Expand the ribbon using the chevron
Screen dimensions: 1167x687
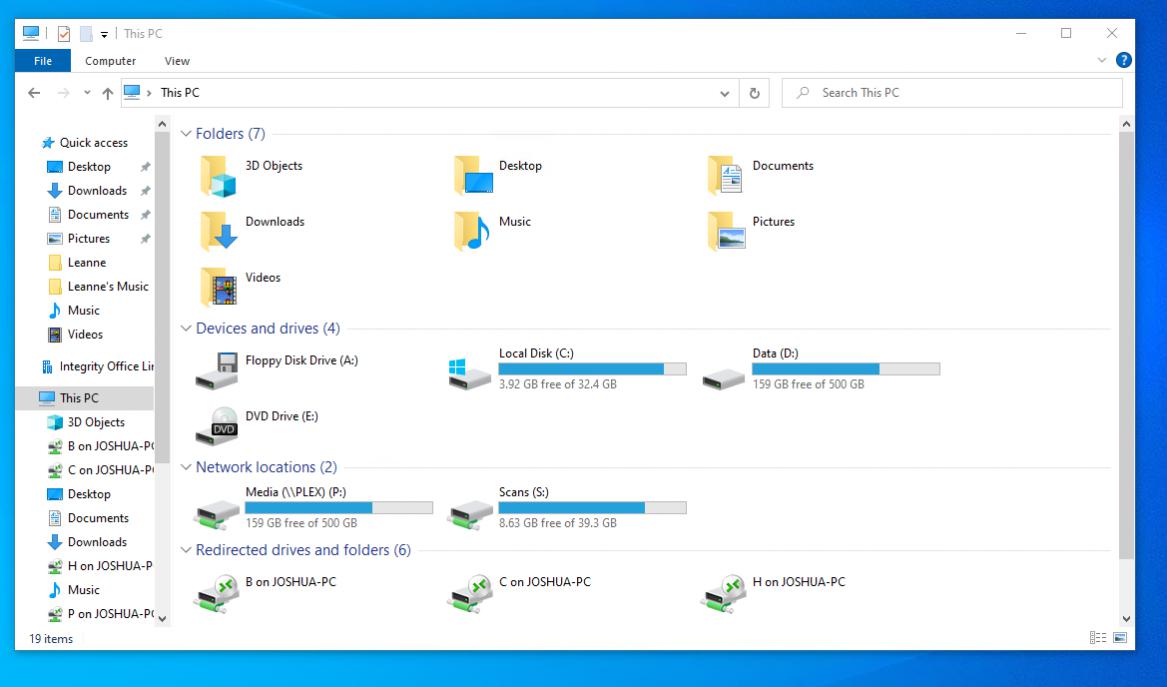pyautogui.click(x=1103, y=61)
